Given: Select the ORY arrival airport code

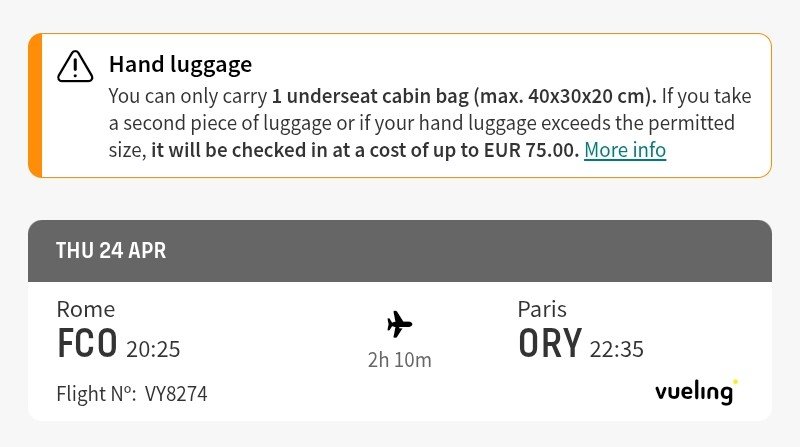Looking at the screenshot, I should pos(549,344).
